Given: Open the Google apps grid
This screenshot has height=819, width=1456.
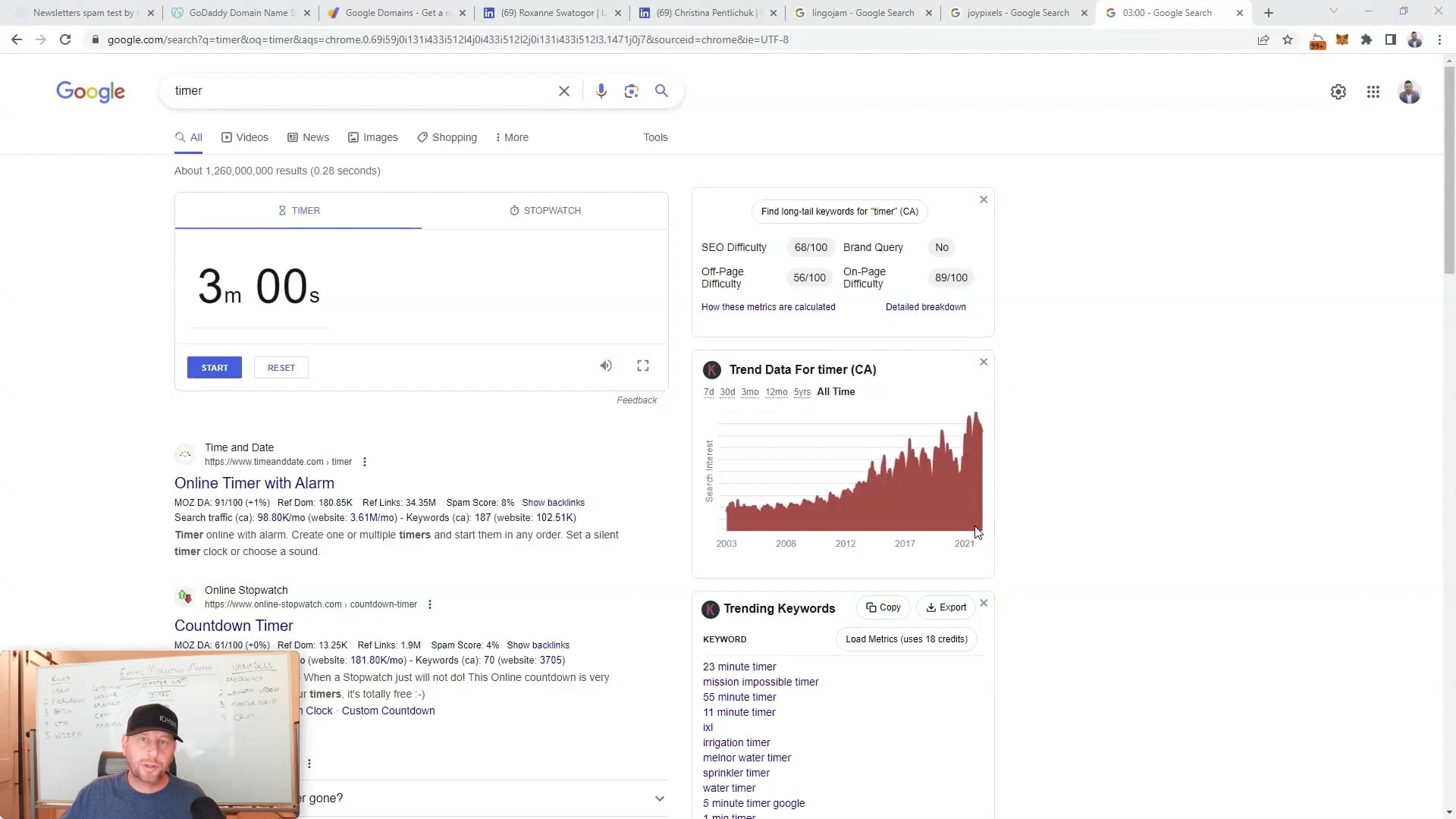Looking at the screenshot, I should [x=1373, y=91].
